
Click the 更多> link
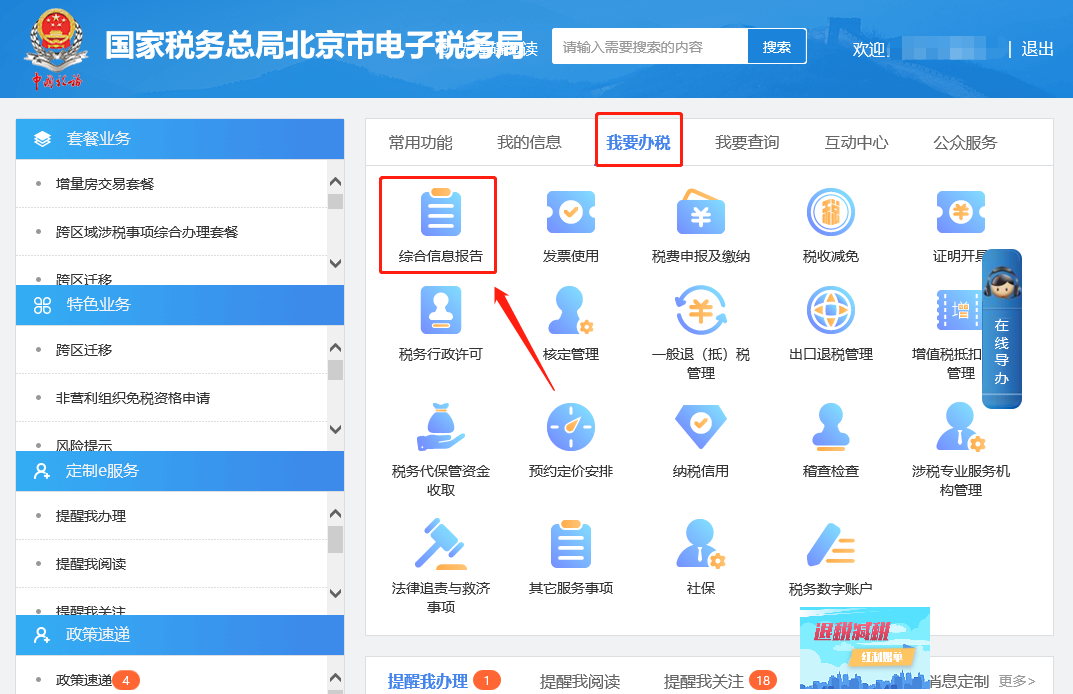(1017, 681)
